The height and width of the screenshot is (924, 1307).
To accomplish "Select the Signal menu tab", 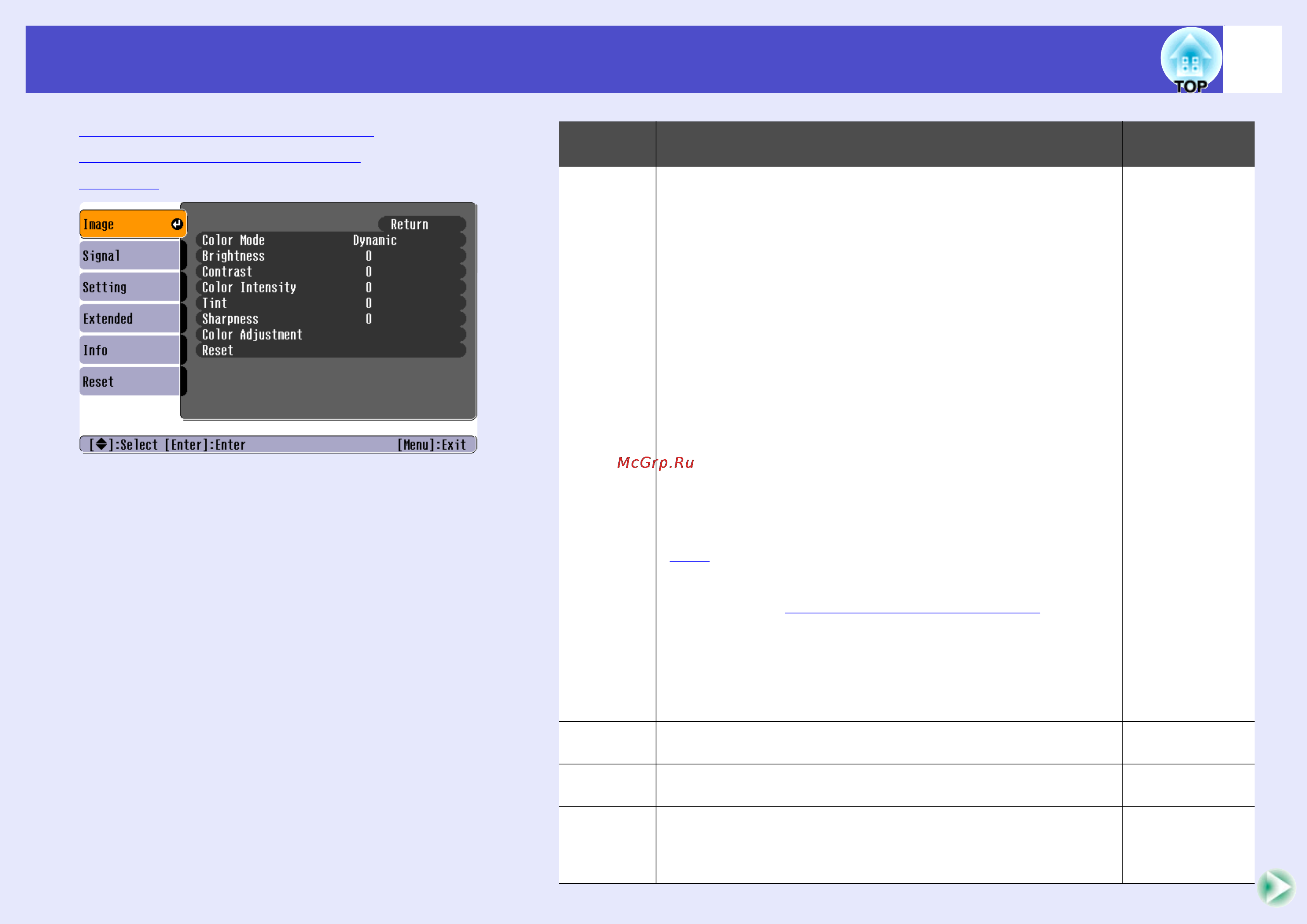I will coord(130,255).
